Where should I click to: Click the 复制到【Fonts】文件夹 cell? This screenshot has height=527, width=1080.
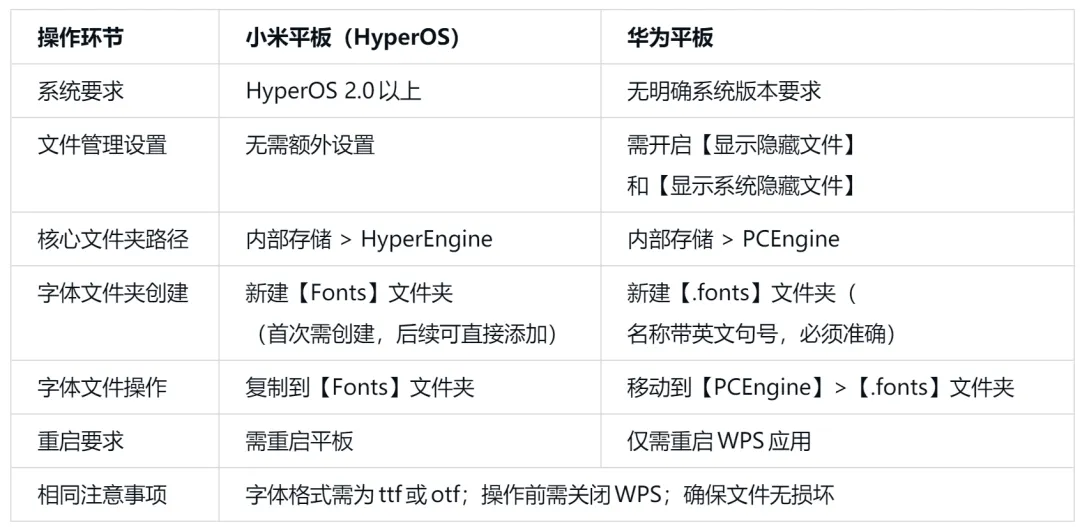360,387
